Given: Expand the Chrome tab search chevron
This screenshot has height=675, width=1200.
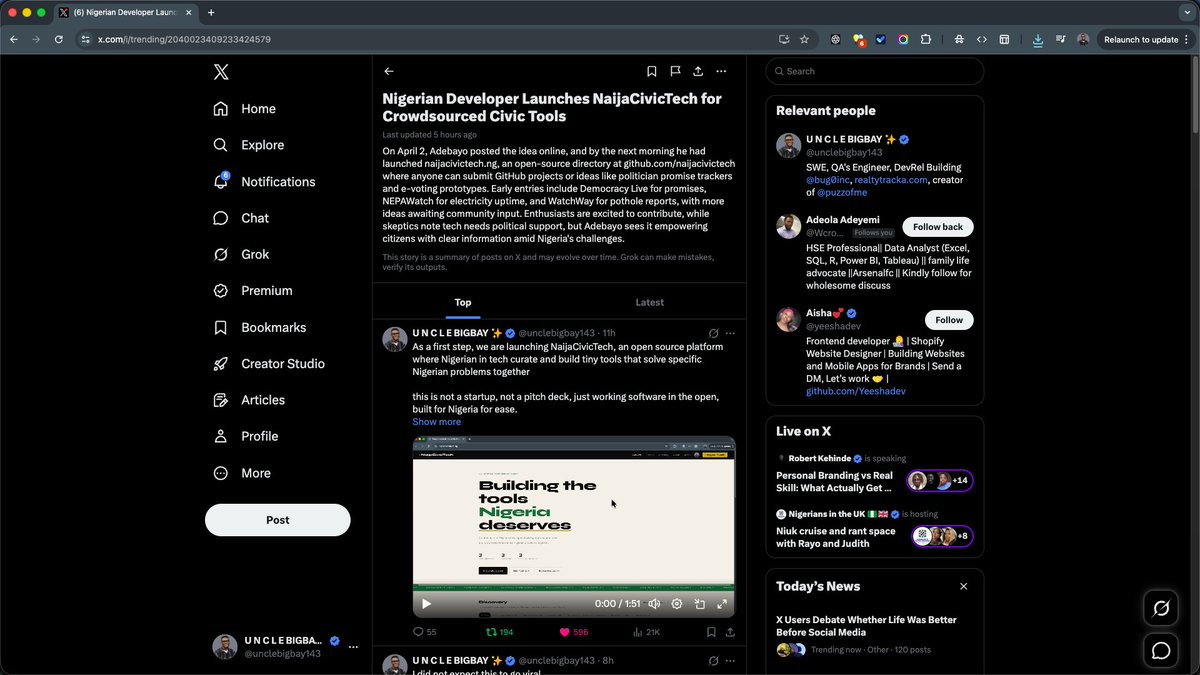Looking at the screenshot, I should click(x=1187, y=12).
